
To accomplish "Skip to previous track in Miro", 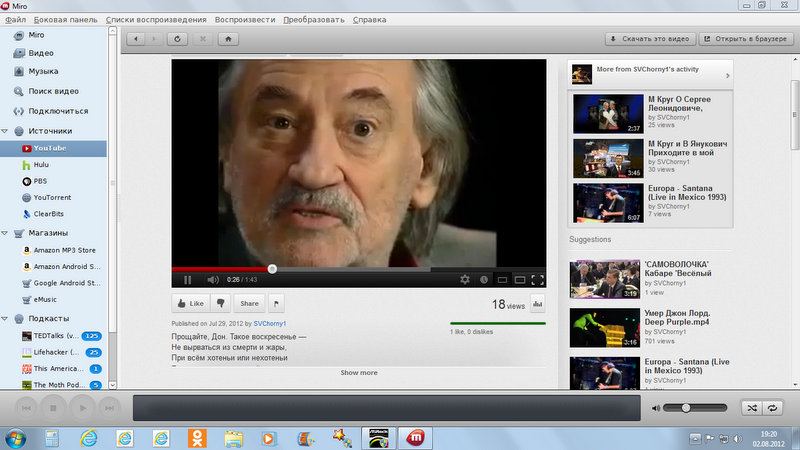I will (x=27, y=408).
